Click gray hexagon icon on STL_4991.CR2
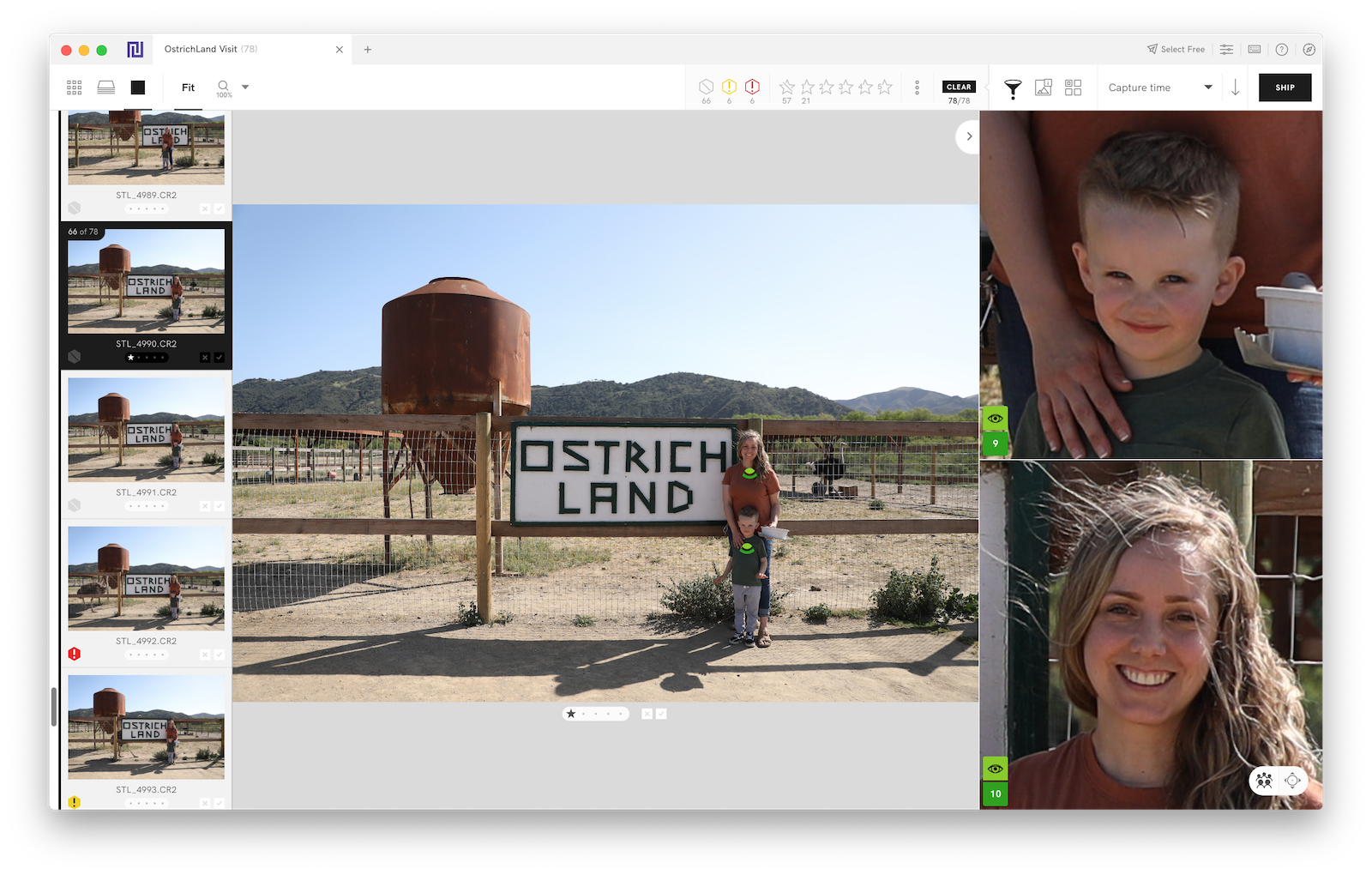 point(75,505)
